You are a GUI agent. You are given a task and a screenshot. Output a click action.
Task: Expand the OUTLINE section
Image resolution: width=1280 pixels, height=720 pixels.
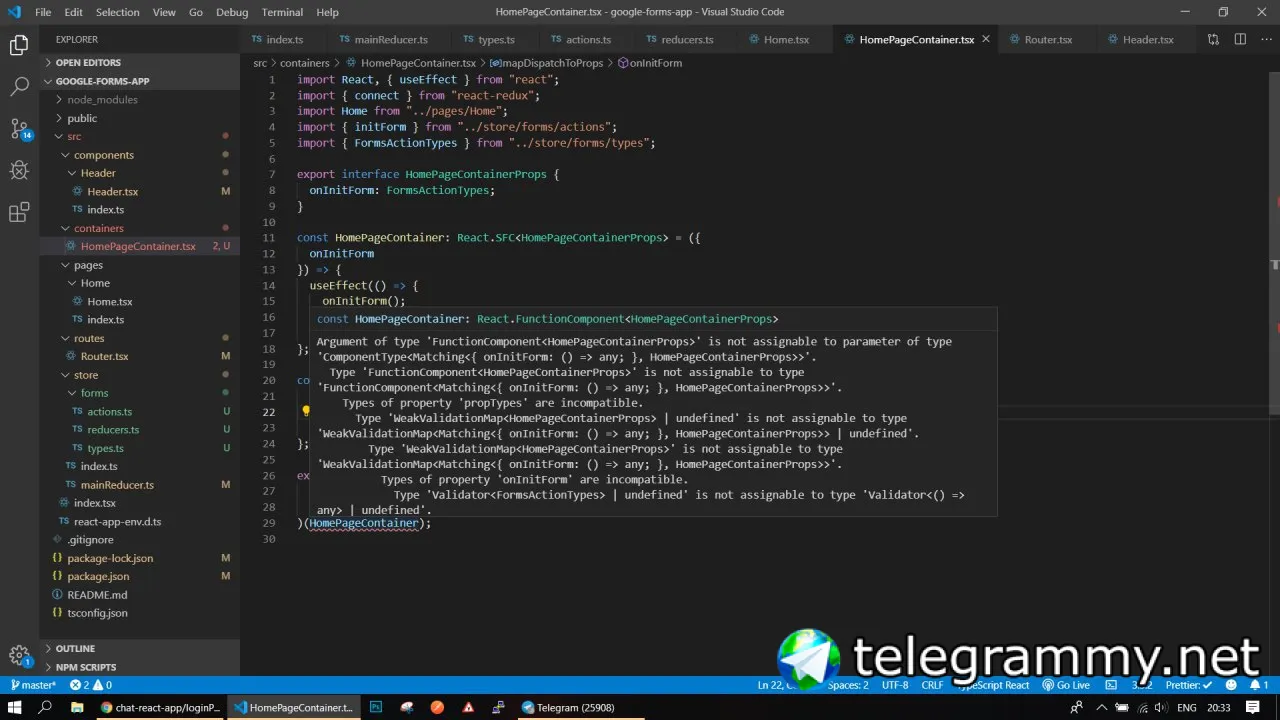point(75,648)
